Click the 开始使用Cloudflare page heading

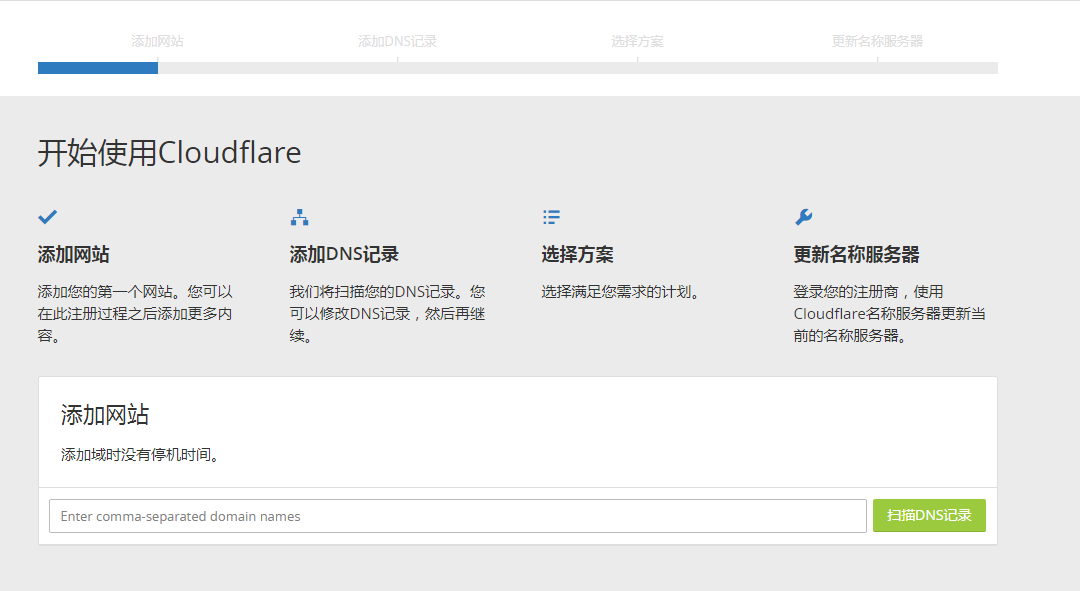point(169,153)
